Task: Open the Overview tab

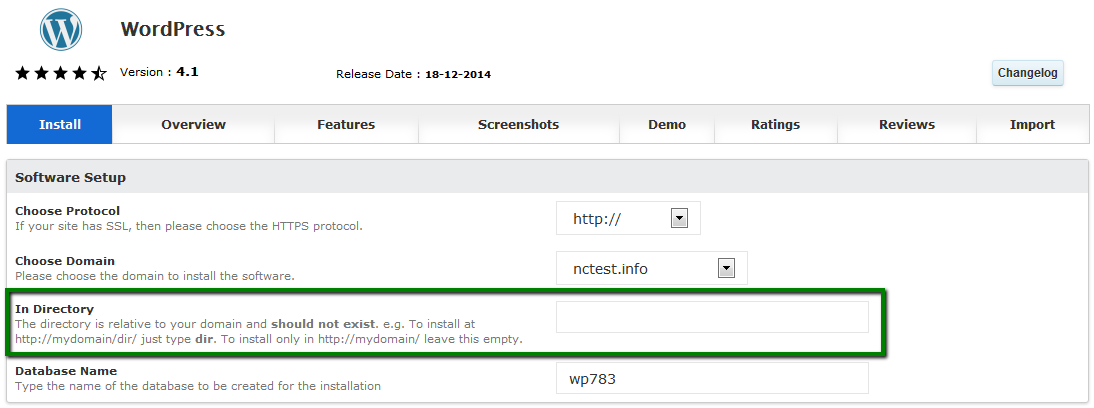Action: click(193, 125)
